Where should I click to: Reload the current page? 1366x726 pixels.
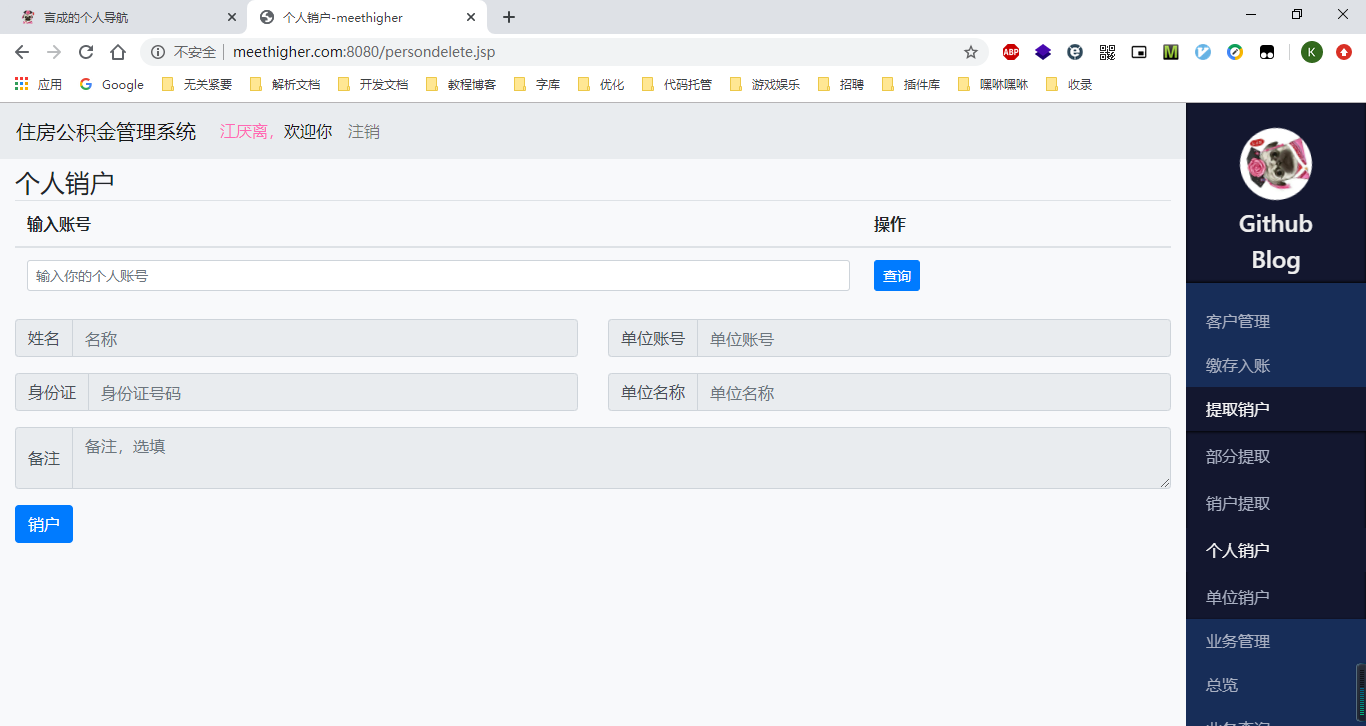[x=86, y=52]
